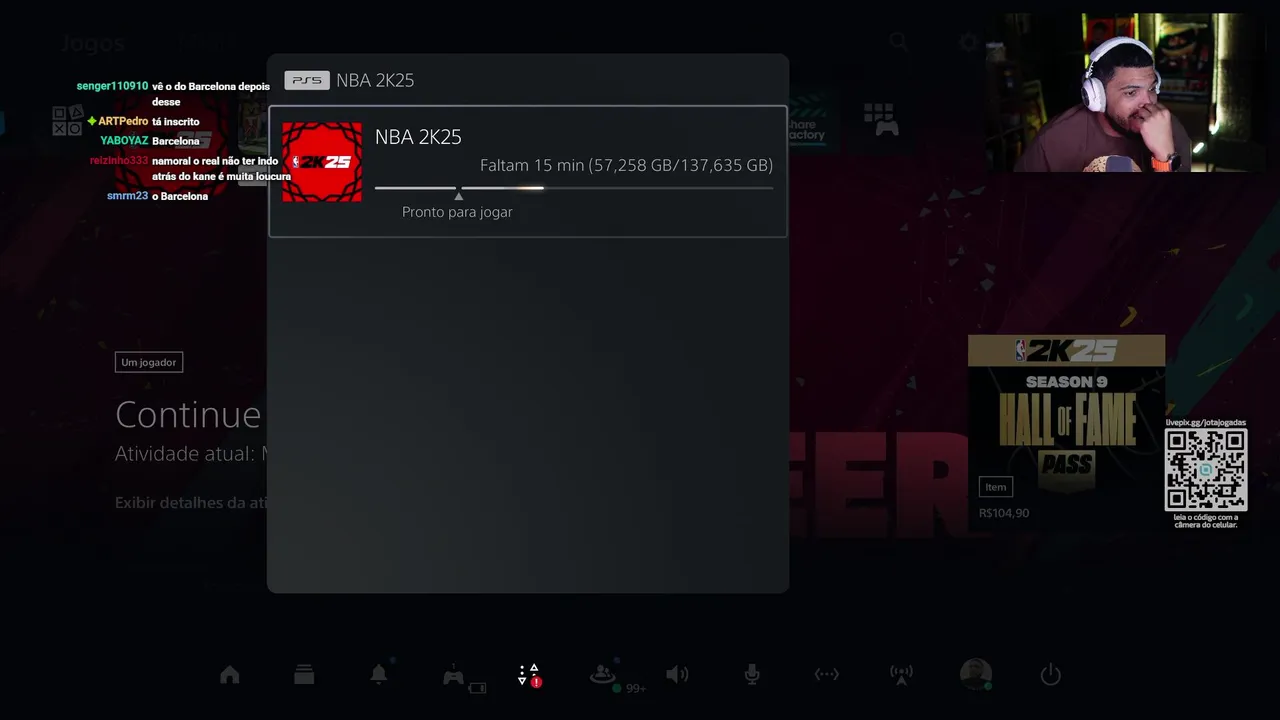Viewport: 1280px width, 720px height.
Task: Select the NBA 2K25 game tile icon
Action: pos(322,162)
